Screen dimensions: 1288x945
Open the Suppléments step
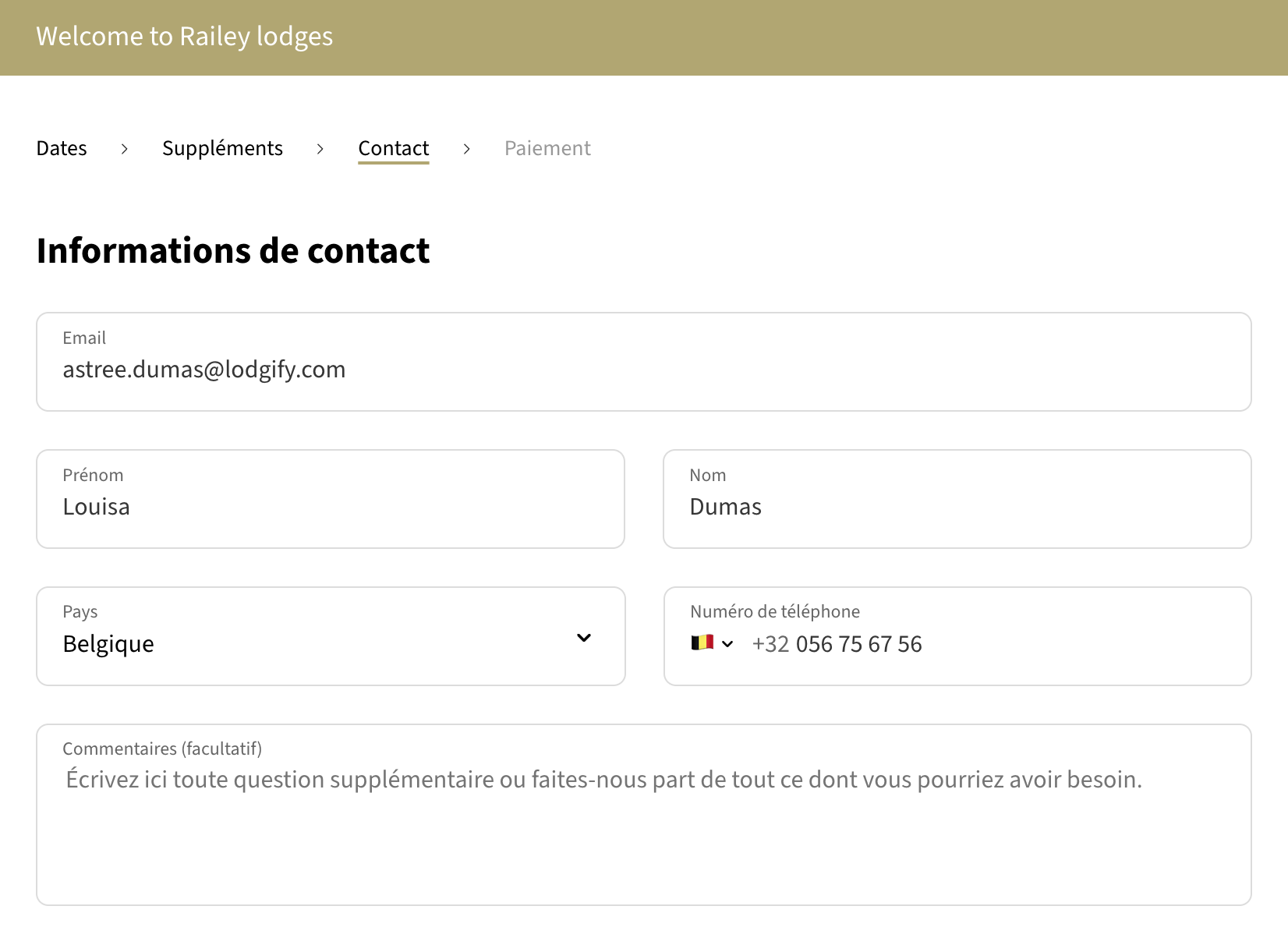point(222,148)
